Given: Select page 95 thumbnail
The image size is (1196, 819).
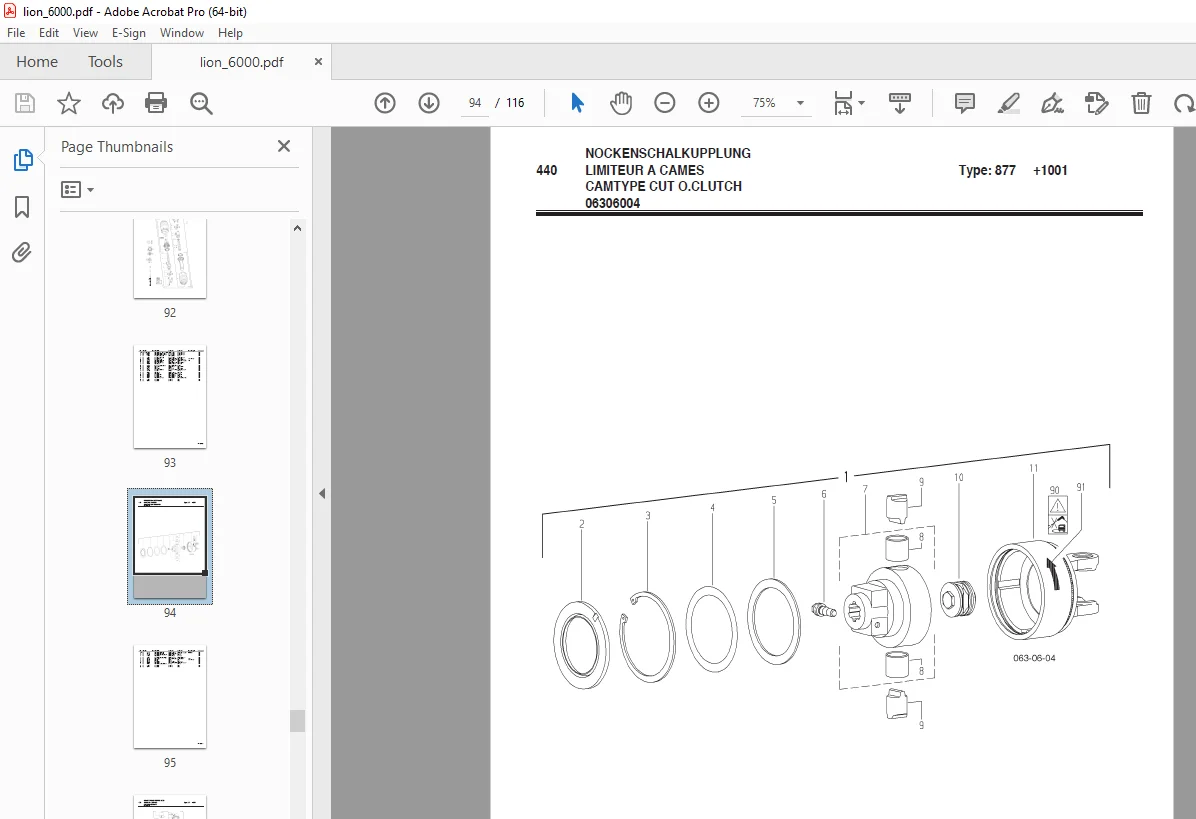Looking at the screenshot, I should (170, 697).
